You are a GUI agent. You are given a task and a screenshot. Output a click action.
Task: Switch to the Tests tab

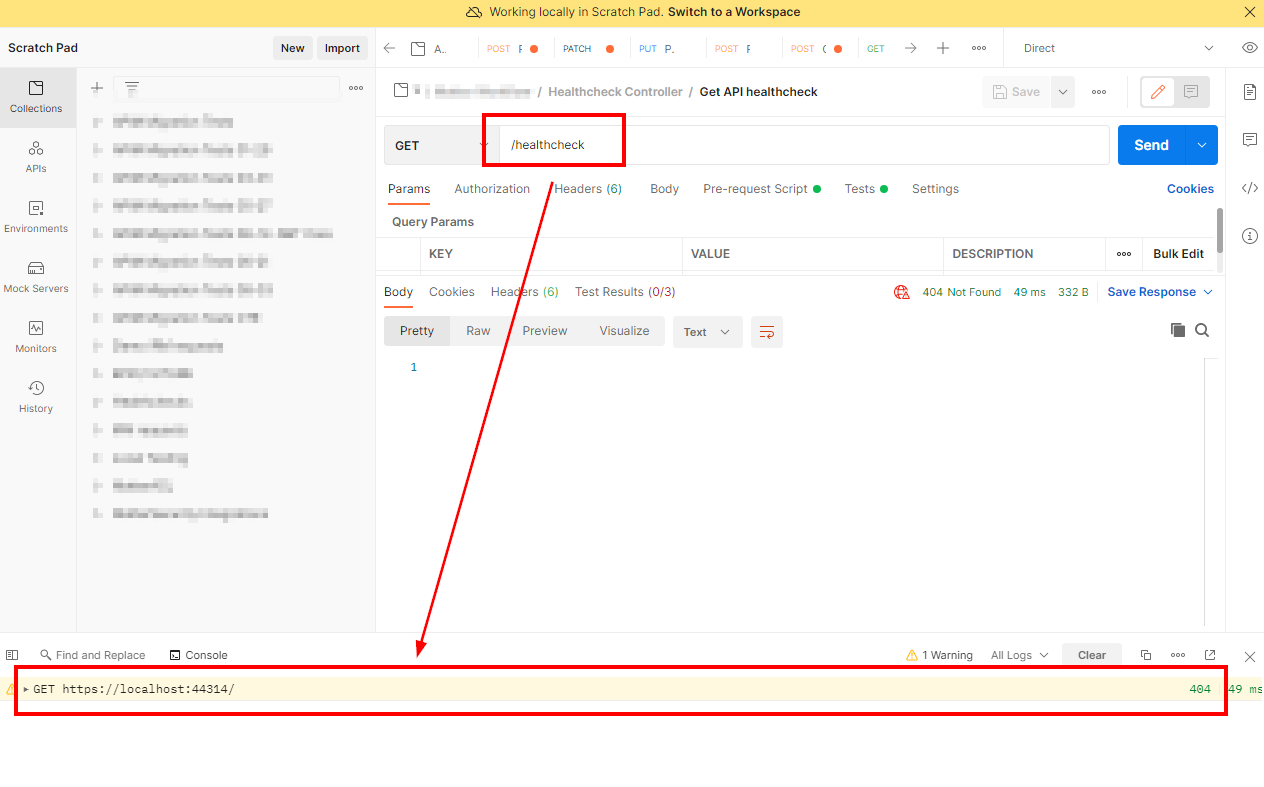point(866,189)
